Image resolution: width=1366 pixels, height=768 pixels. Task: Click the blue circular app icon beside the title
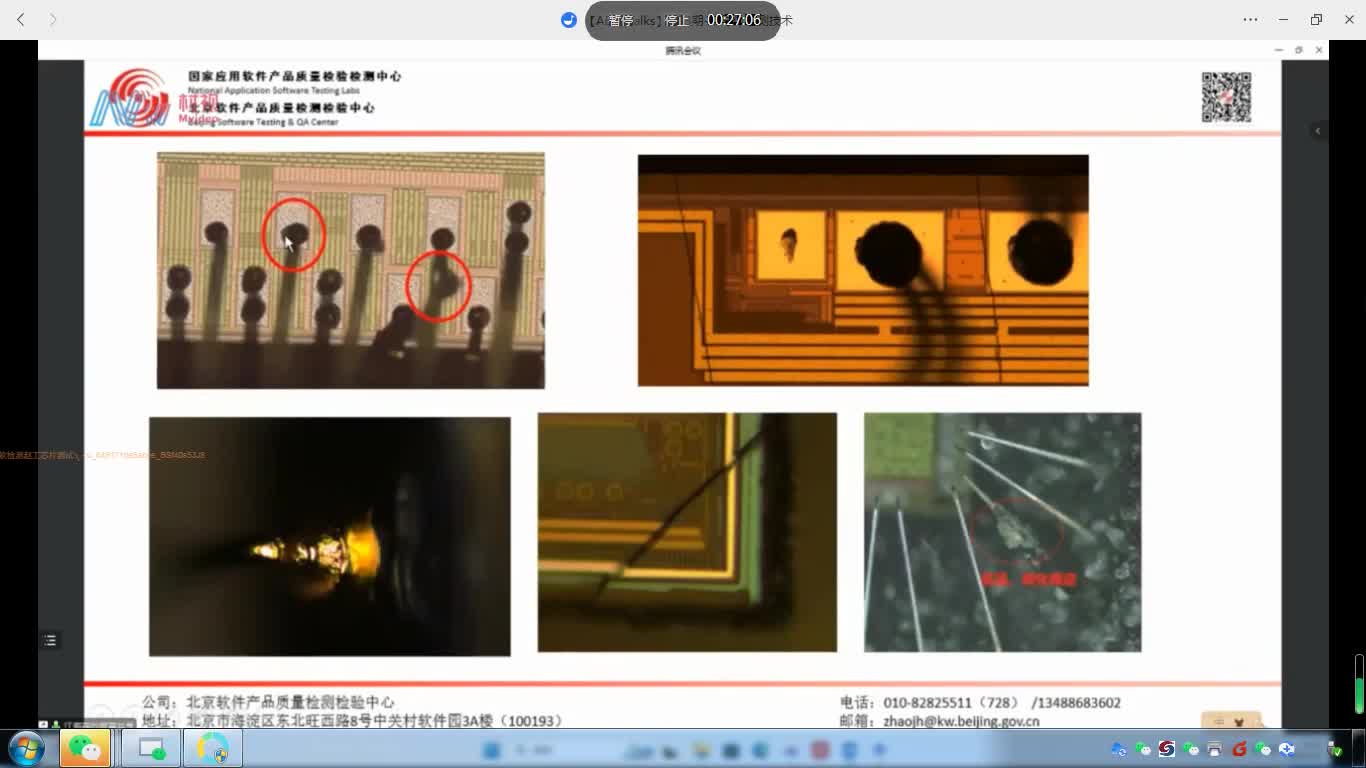tap(569, 20)
